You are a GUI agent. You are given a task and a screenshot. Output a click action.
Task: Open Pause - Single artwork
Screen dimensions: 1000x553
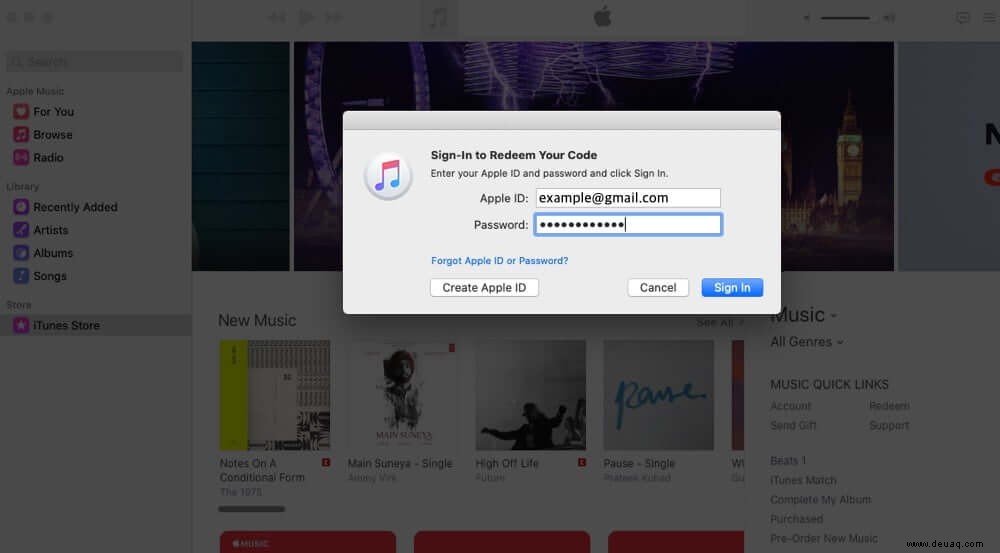pyautogui.click(x=659, y=395)
